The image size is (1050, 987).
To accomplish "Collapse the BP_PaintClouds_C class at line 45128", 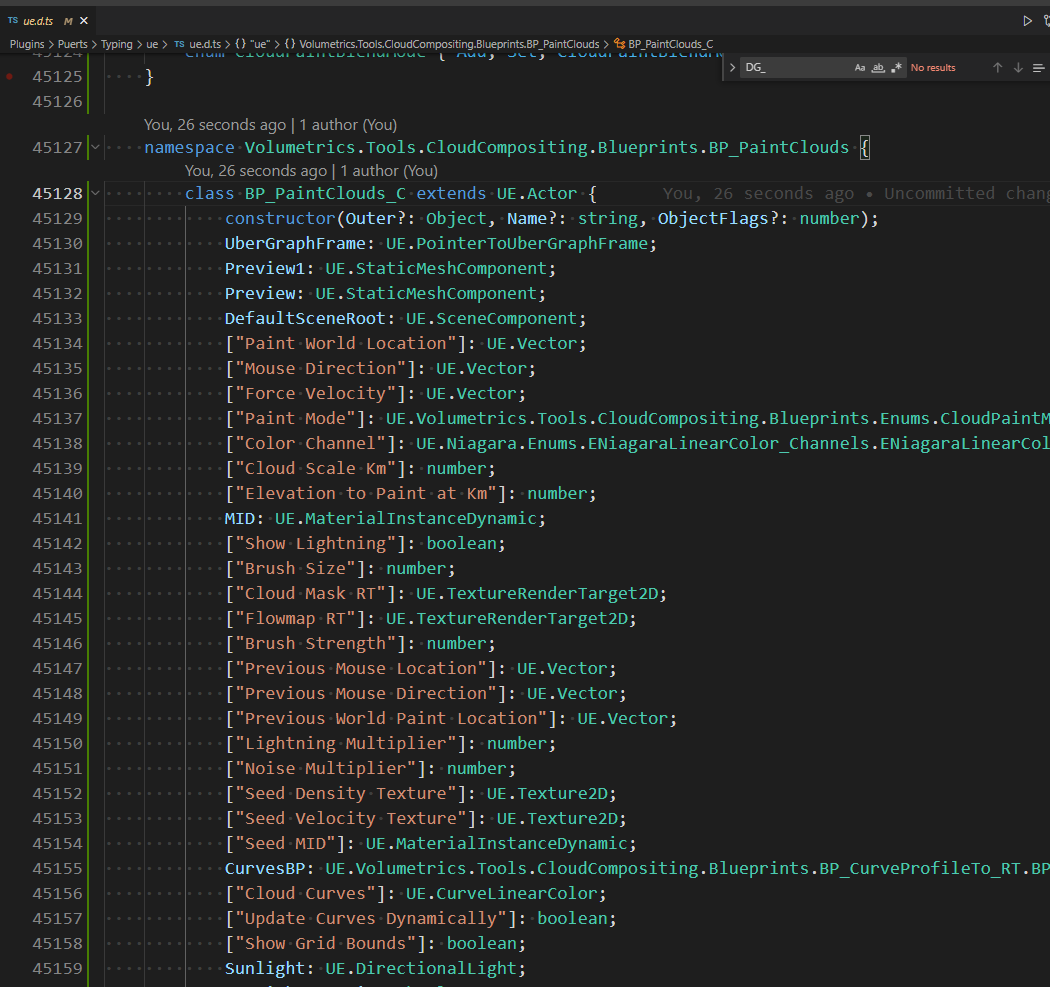I will tap(95, 193).
